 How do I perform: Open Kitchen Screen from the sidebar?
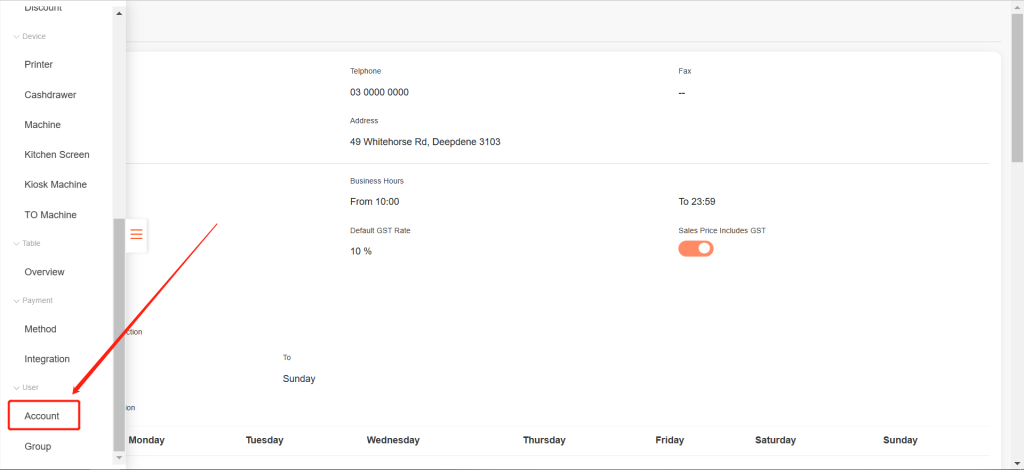point(57,155)
